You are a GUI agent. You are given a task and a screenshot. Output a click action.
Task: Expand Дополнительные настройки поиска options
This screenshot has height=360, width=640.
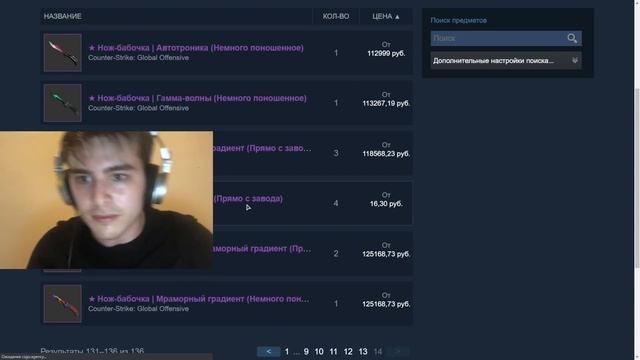506,61
